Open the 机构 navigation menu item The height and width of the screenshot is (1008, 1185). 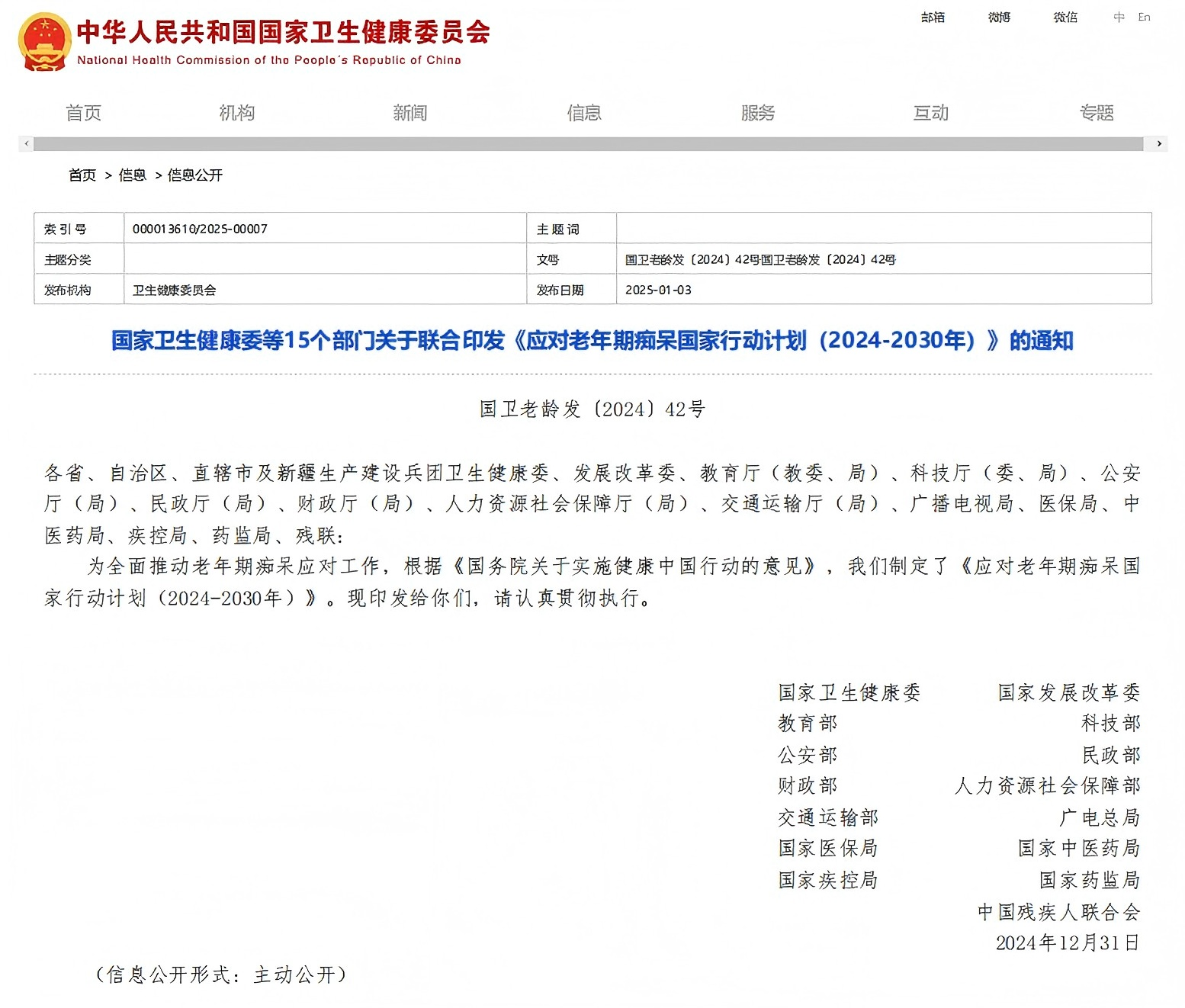pyautogui.click(x=237, y=113)
